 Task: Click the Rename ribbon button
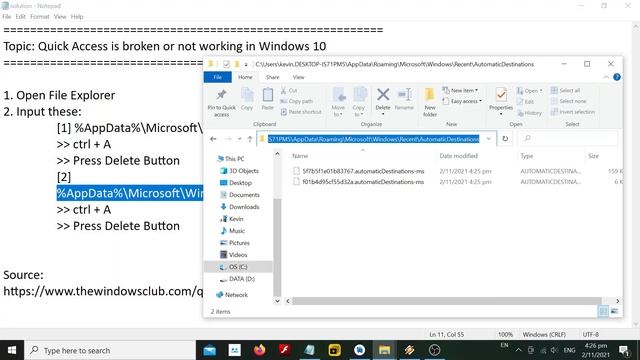pos(404,100)
